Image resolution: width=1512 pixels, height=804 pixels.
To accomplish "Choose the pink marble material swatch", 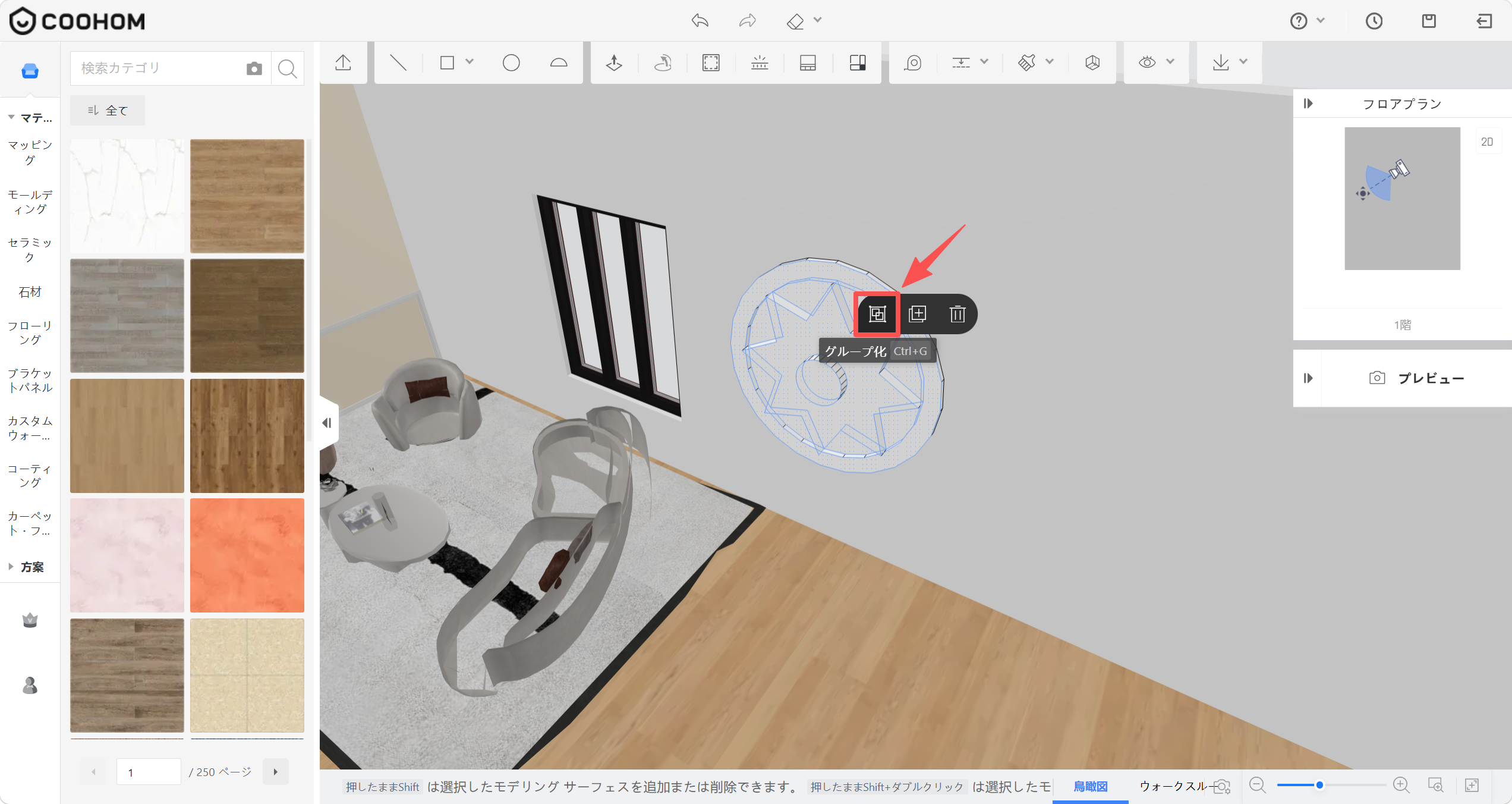I will [127, 555].
